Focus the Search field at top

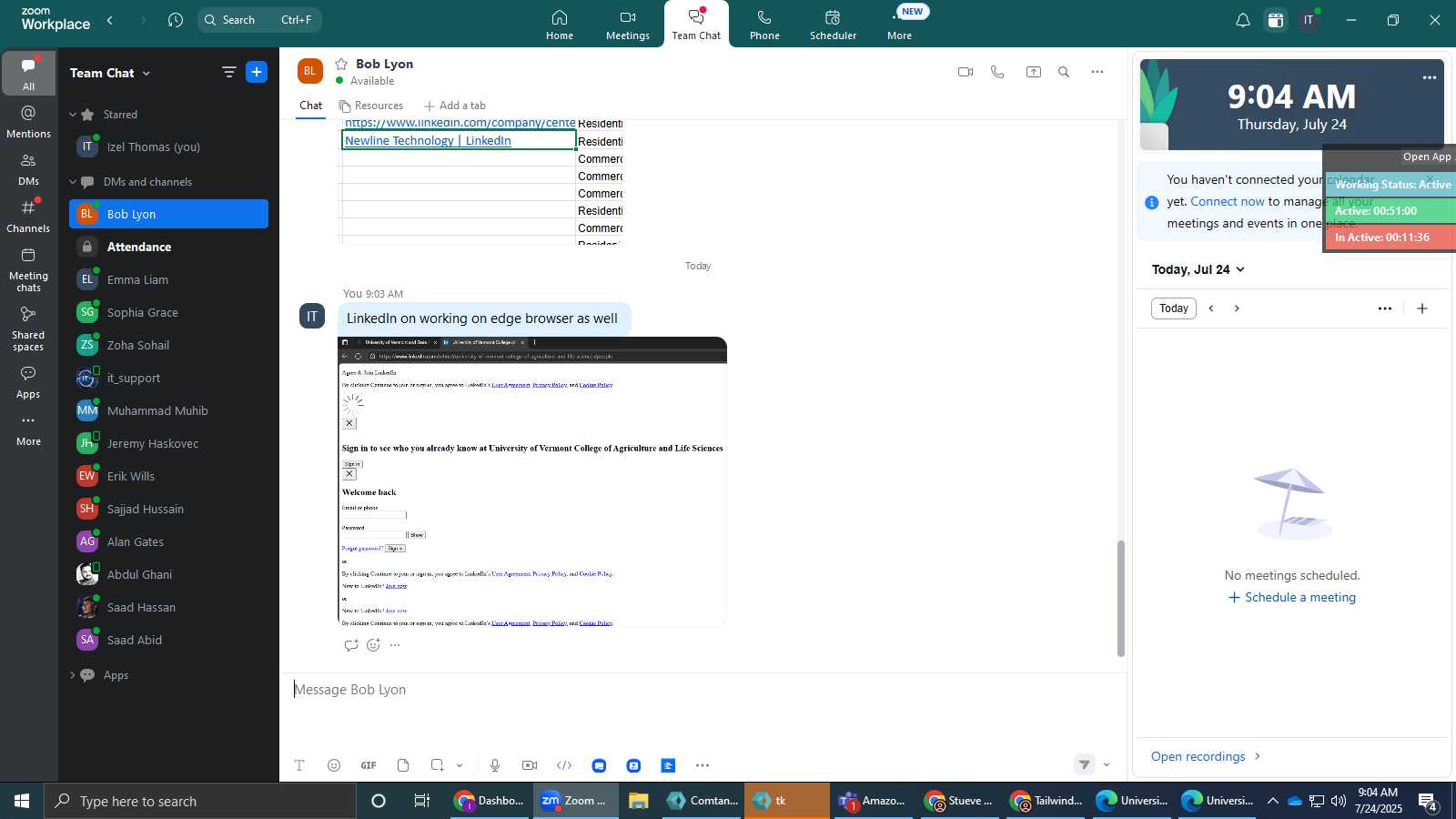click(259, 20)
